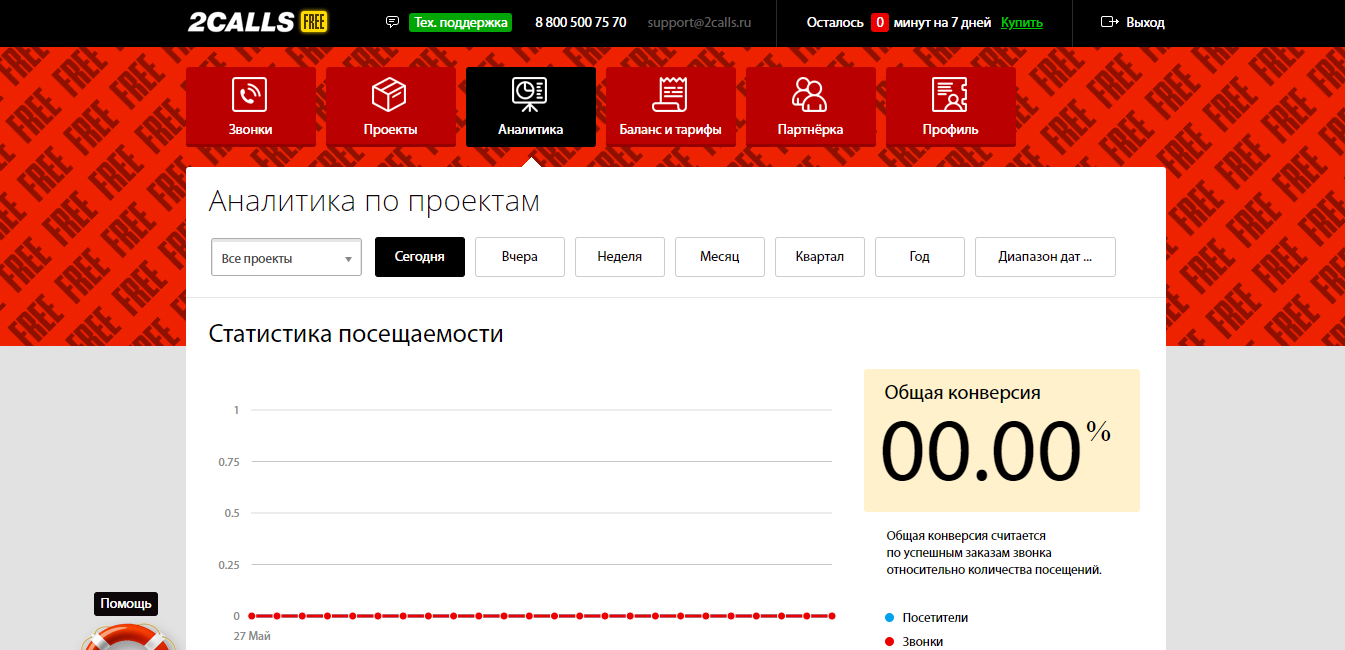Open the Звонки section icon
This screenshot has width=1345, height=650.
coord(251,95)
